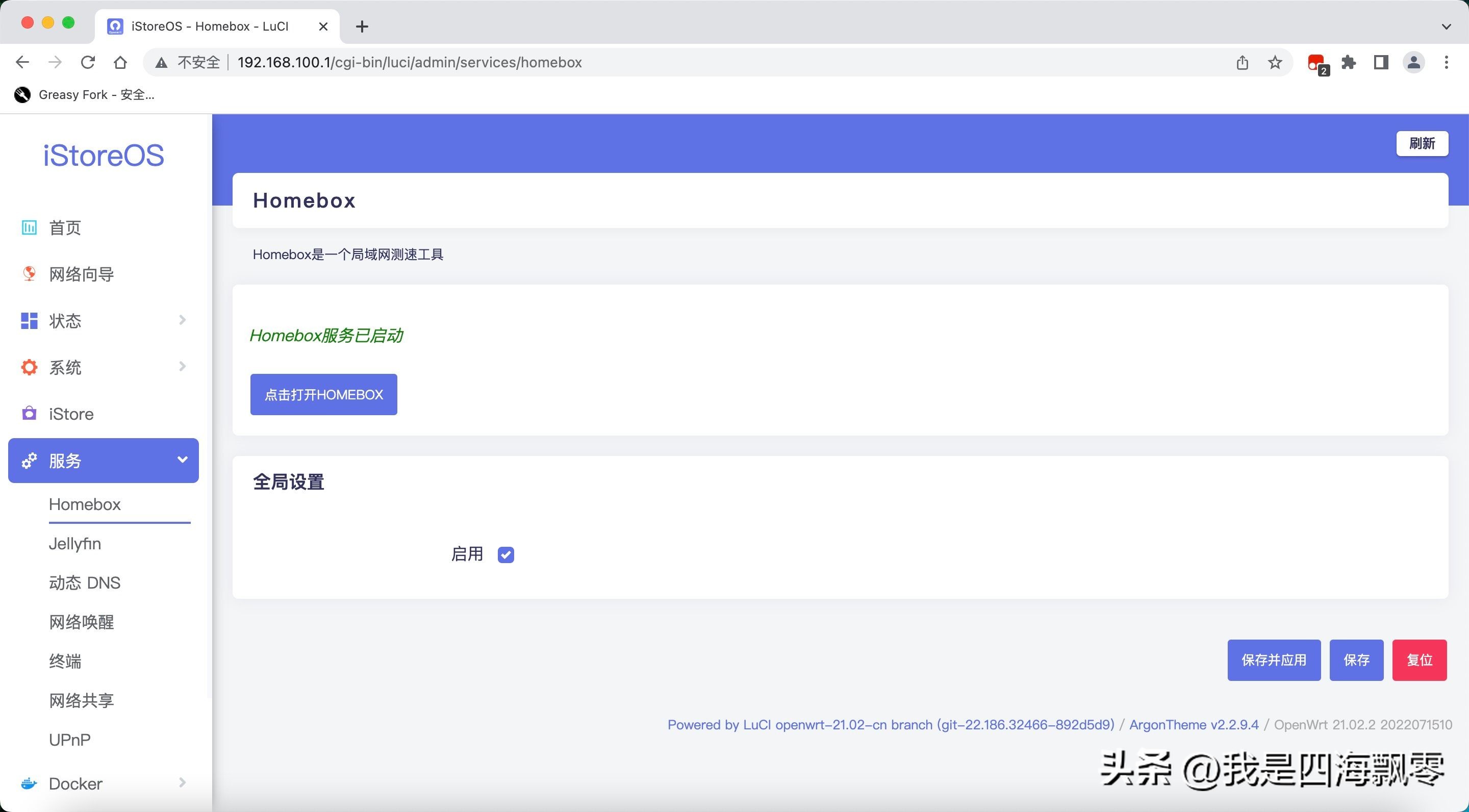Click 点击打开HOMEBOX button
The width and height of the screenshot is (1469, 812).
click(x=323, y=395)
